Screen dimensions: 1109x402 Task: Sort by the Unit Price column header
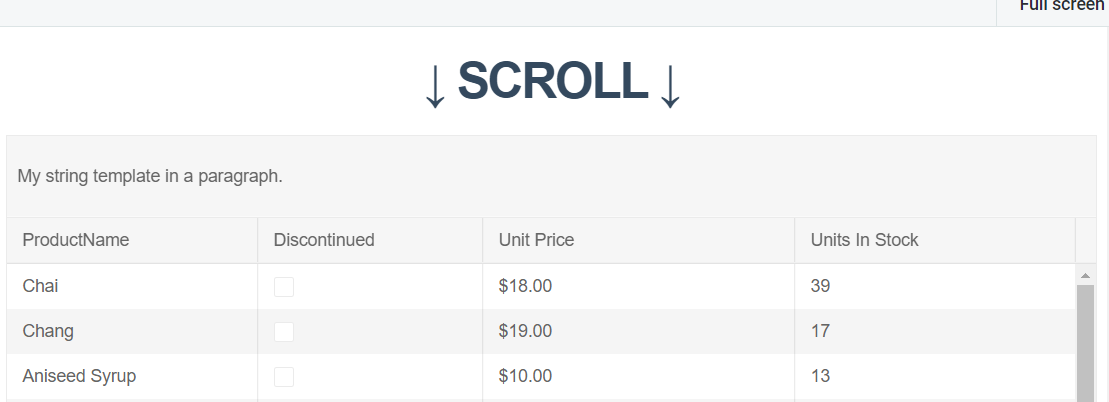pyautogui.click(x=536, y=240)
